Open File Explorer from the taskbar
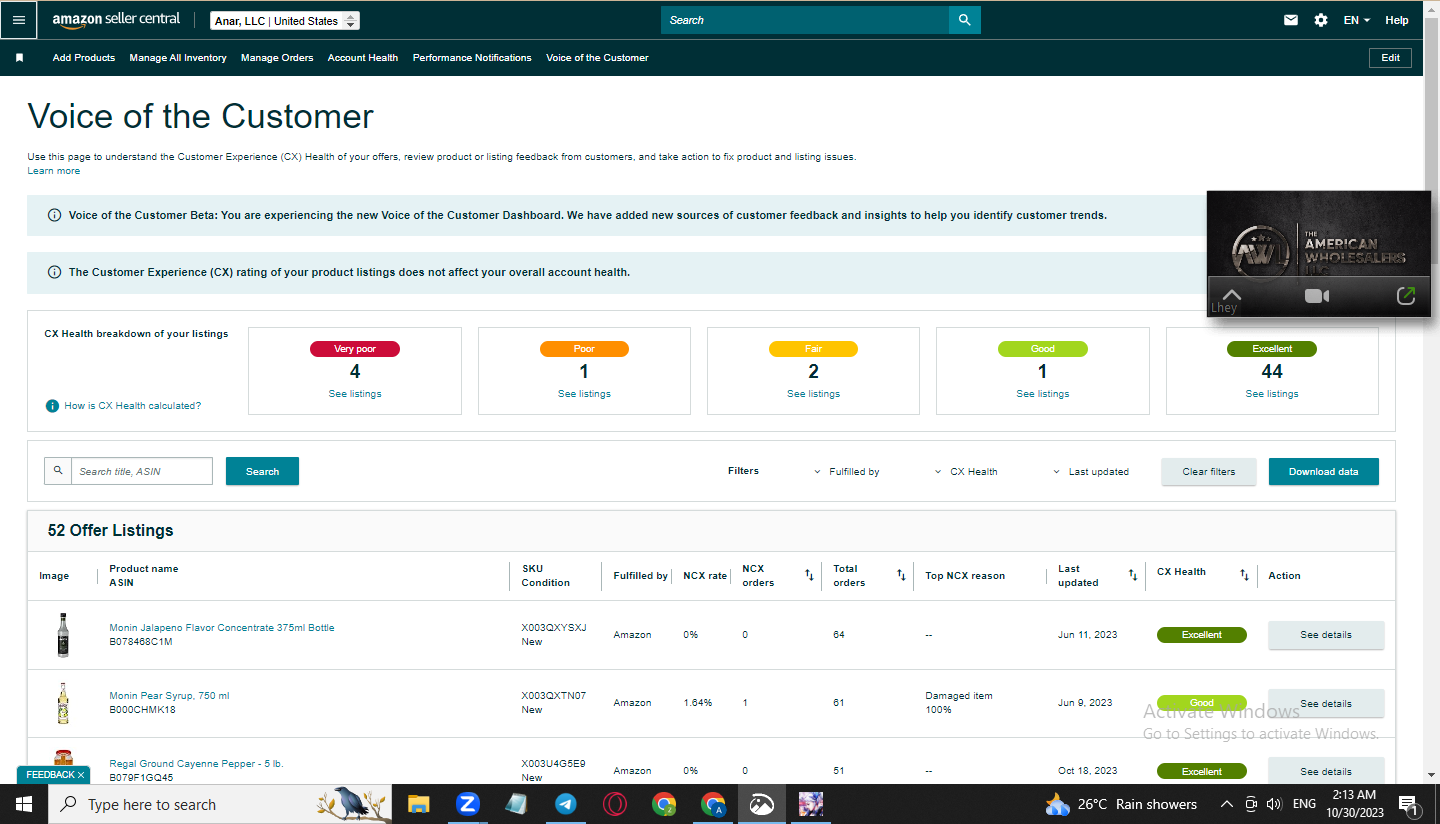The image size is (1440, 824). click(418, 804)
